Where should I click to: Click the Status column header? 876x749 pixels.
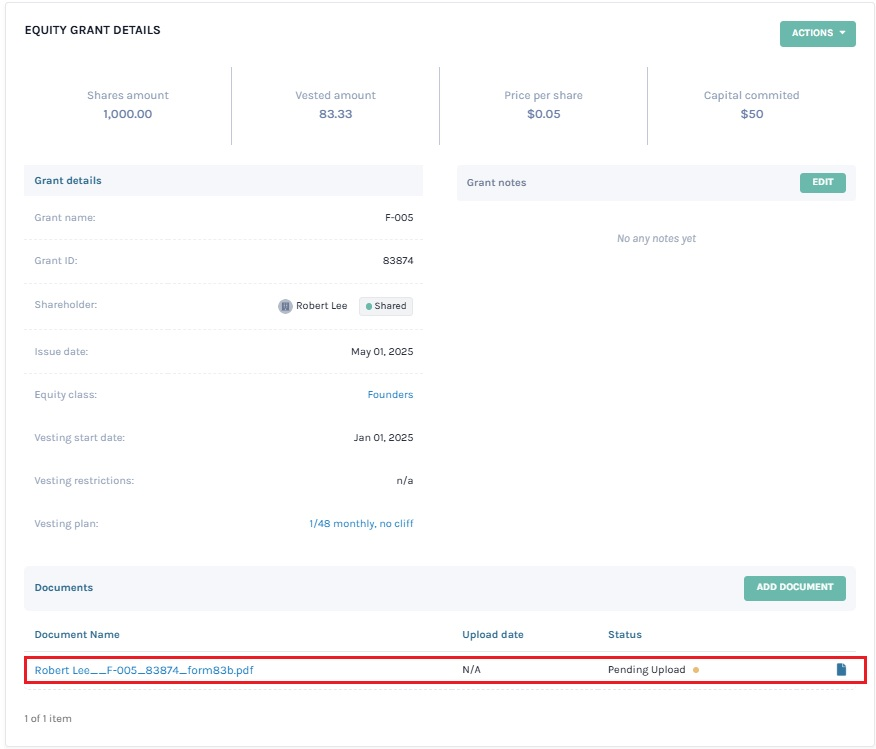pos(625,634)
